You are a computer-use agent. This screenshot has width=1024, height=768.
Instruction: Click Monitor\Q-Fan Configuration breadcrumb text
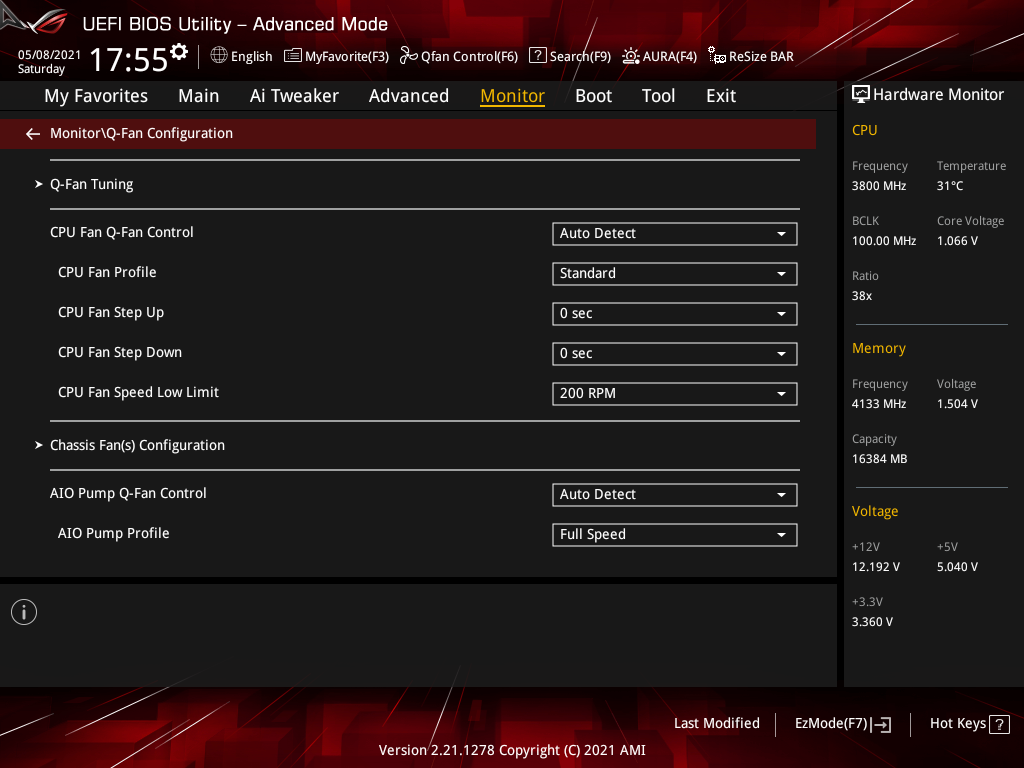pos(141,133)
